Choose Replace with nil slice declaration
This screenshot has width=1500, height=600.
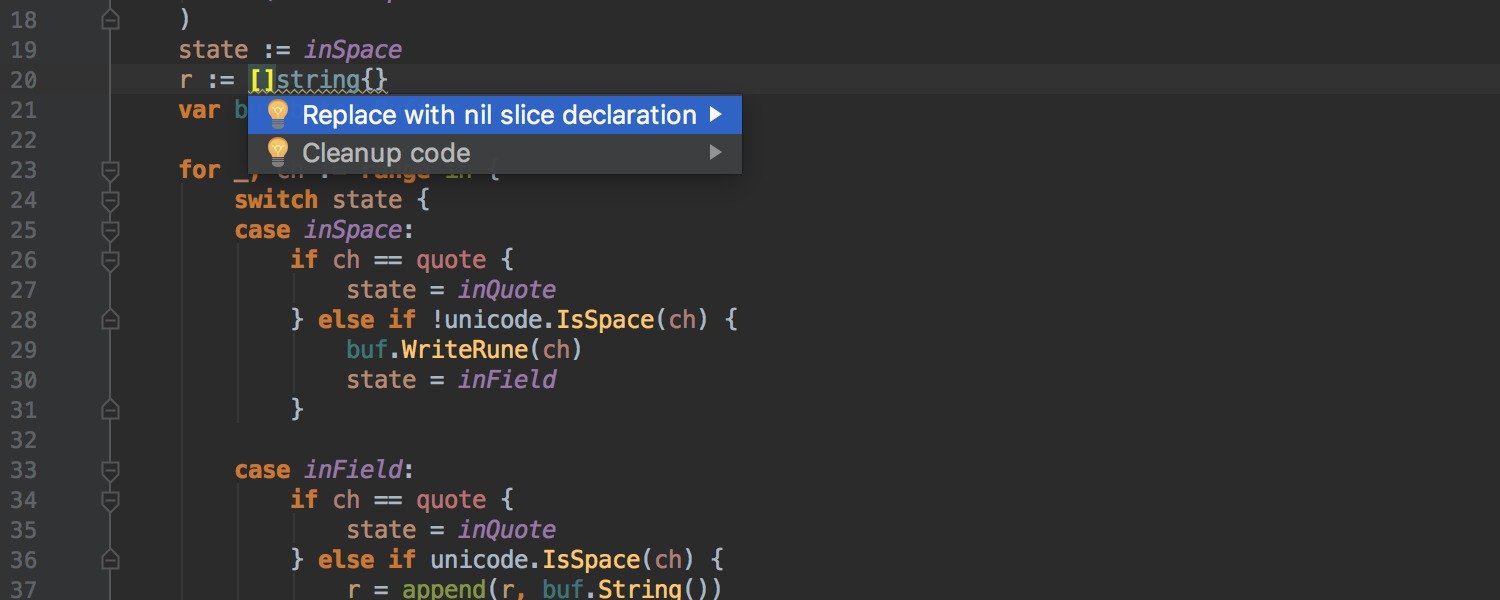click(495, 115)
